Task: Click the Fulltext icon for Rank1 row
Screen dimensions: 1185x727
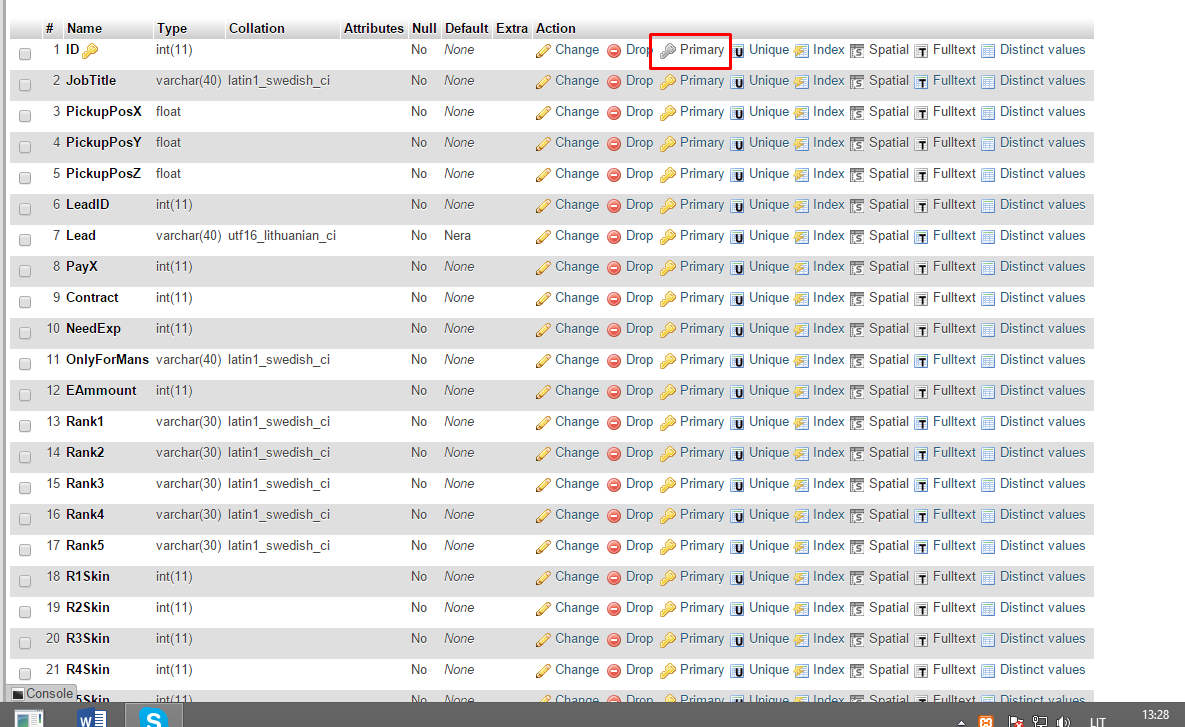Action: (921, 423)
